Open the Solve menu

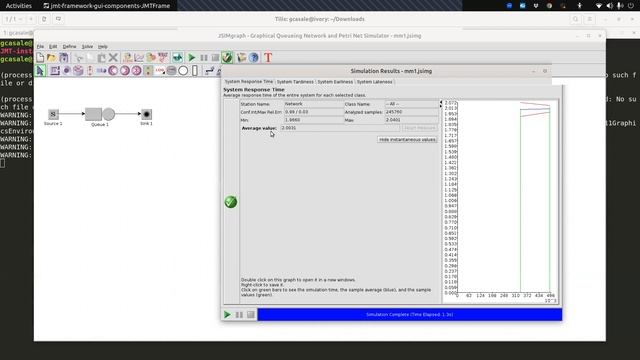pyautogui.click(x=87, y=47)
